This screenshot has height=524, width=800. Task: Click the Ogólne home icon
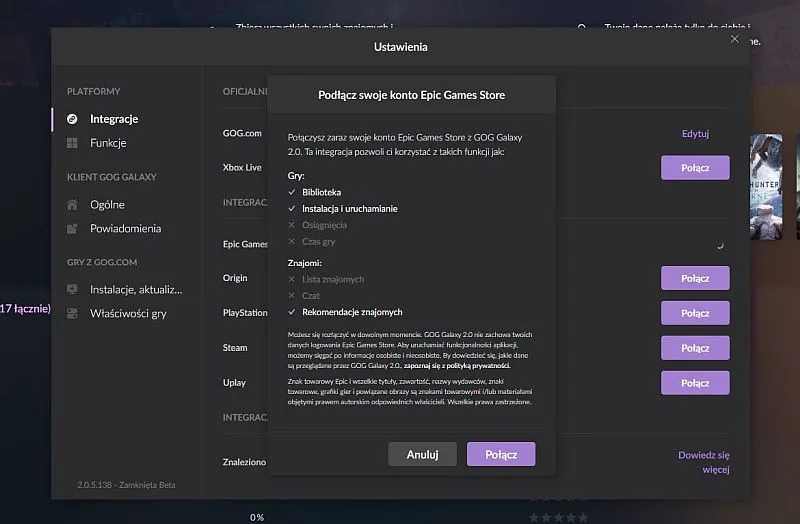(x=72, y=205)
